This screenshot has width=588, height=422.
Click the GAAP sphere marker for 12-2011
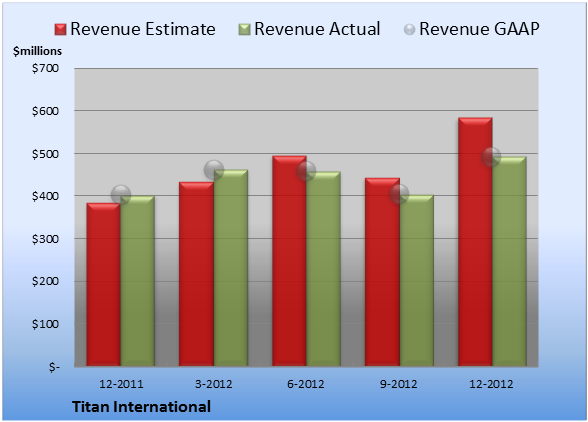[x=121, y=195]
